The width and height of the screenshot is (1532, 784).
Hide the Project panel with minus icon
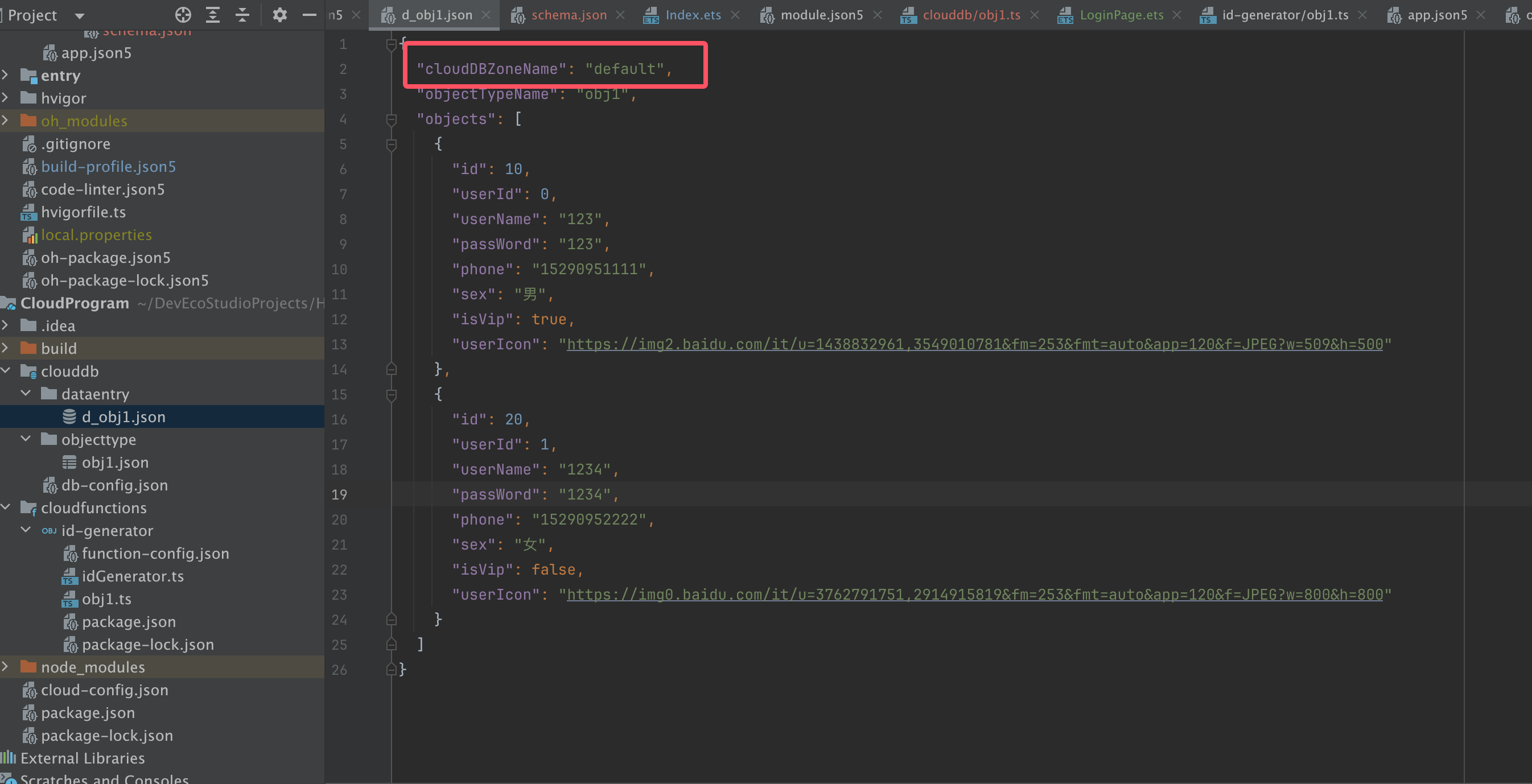[309, 15]
